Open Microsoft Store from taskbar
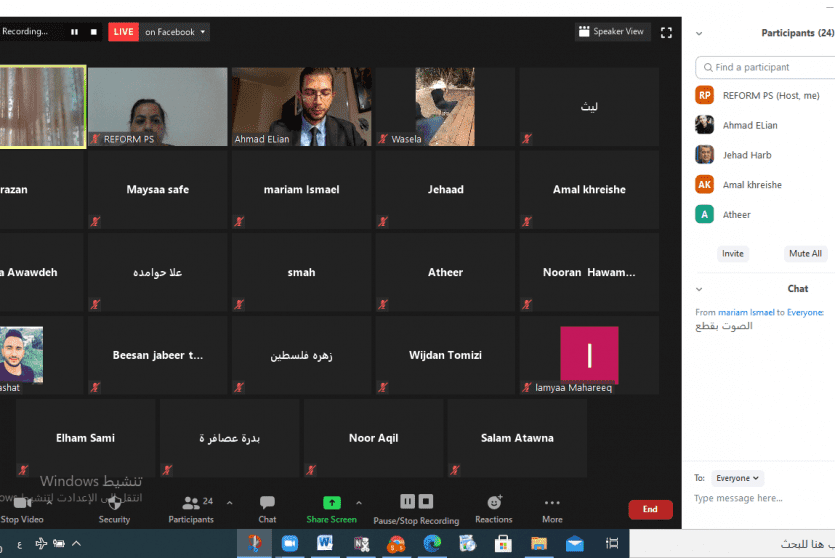Image resolution: width=835 pixels, height=558 pixels. 503,544
